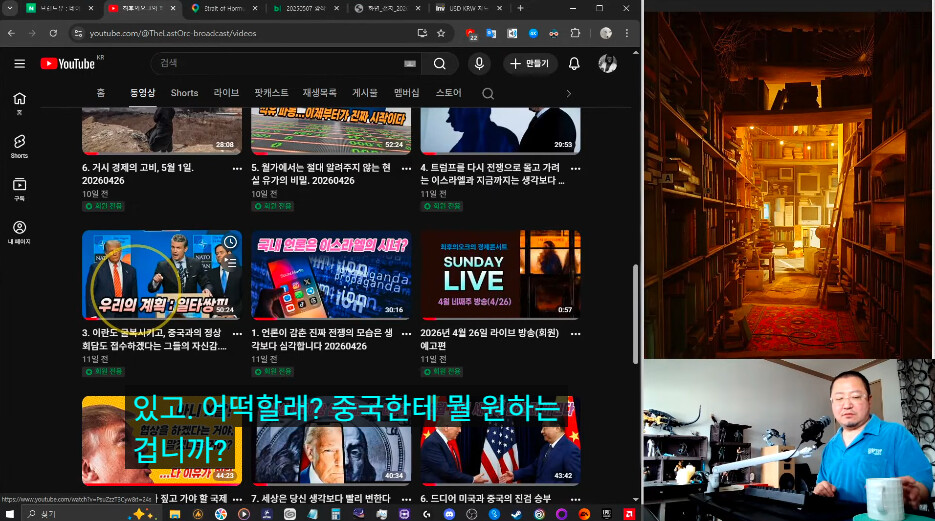Switch to the 홈 channel tab
Image resolution: width=935 pixels, height=521 pixels.
pos(101,93)
